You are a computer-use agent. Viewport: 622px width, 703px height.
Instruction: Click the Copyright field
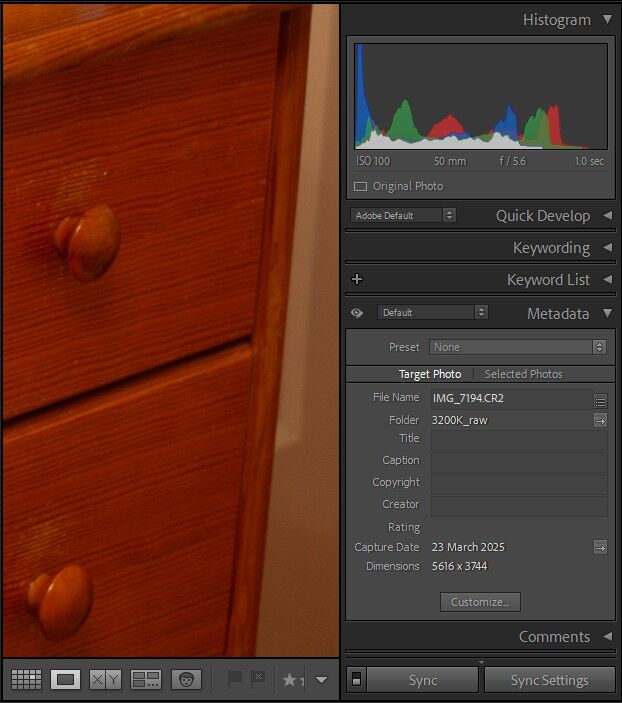point(519,483)
